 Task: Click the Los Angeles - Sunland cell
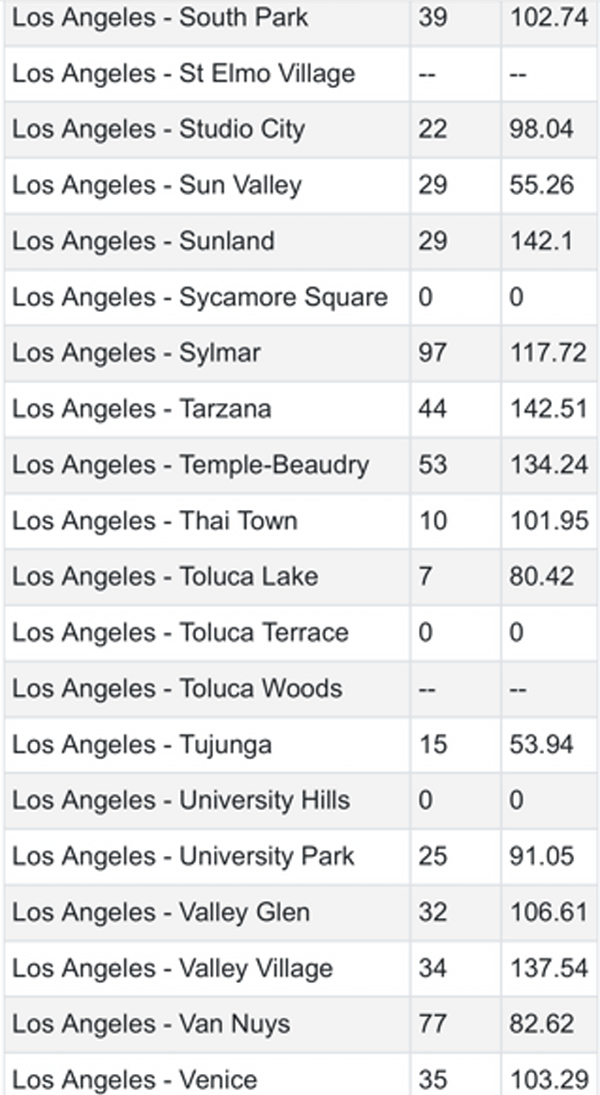coord(142,242)
